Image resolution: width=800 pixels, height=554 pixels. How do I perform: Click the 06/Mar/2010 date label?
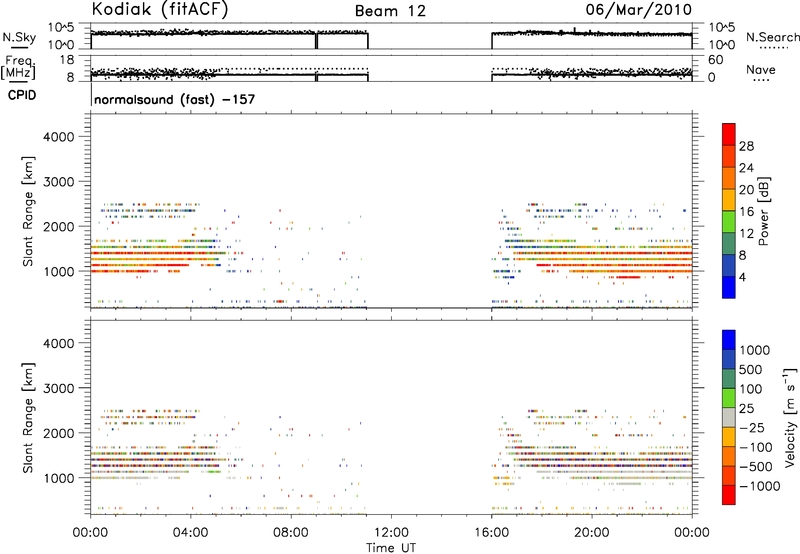(639, 9)
